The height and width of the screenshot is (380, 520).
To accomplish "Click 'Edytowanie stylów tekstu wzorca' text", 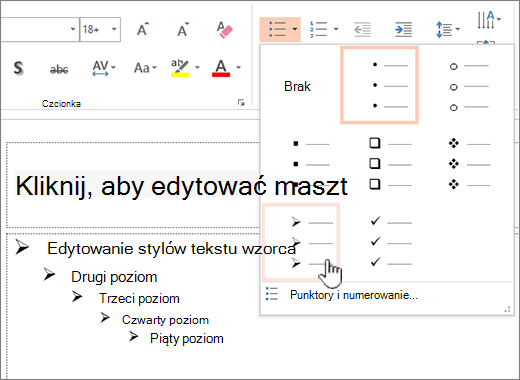I will (x=171, y=249).
